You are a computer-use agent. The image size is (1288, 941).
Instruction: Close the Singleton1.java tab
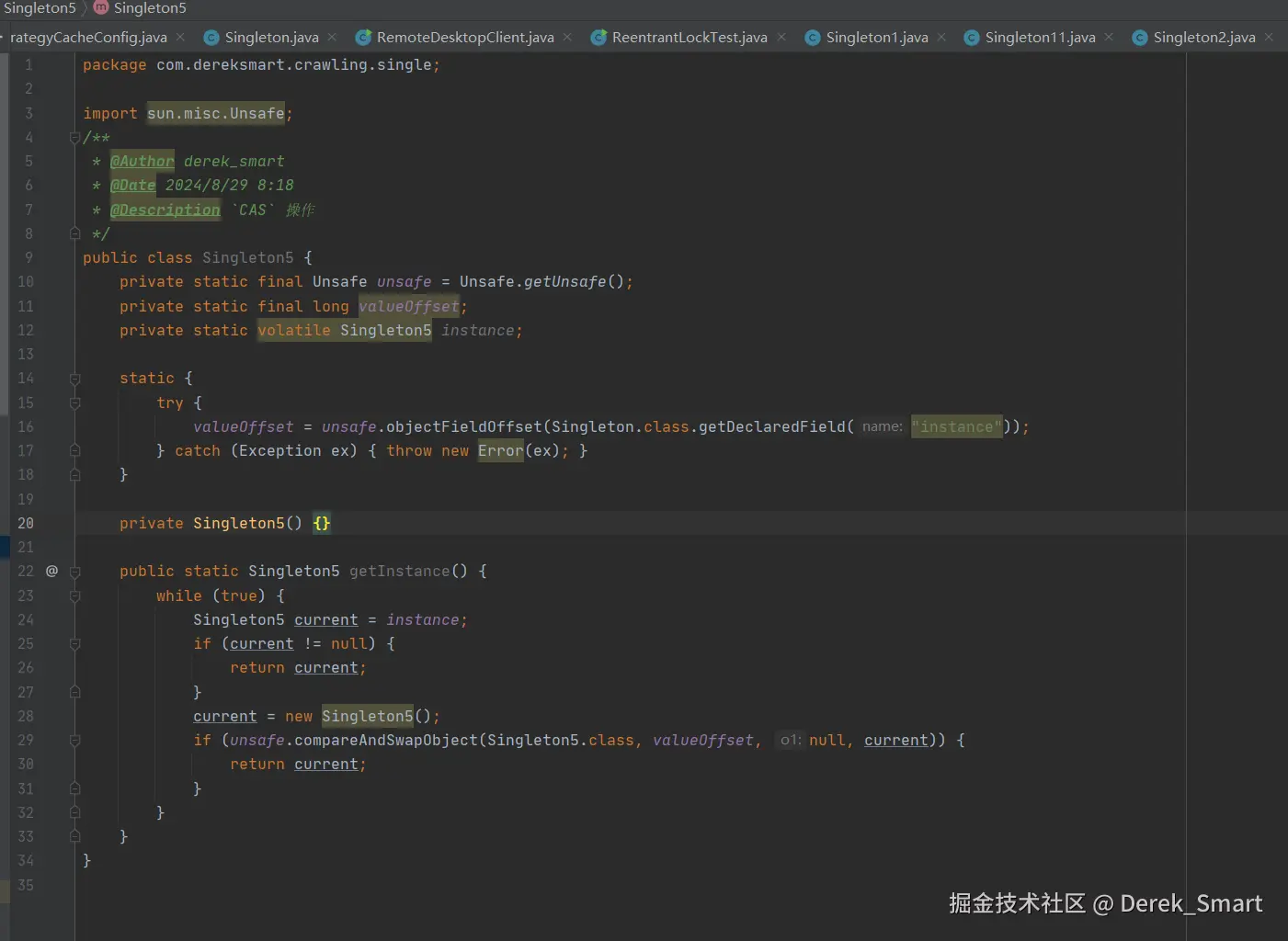[x=941, y=38]
